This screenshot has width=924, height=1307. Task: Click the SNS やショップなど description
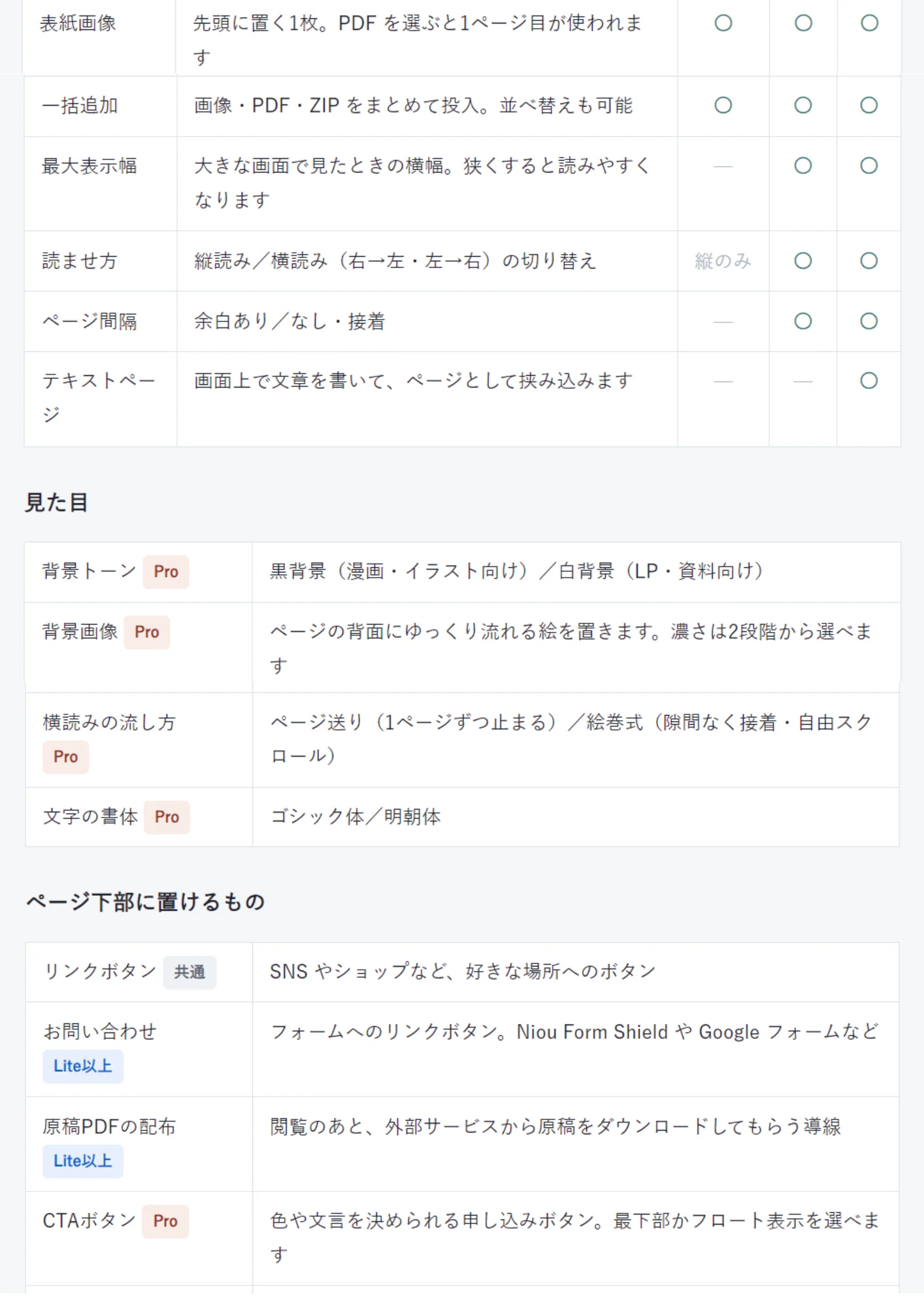(463, 972)
